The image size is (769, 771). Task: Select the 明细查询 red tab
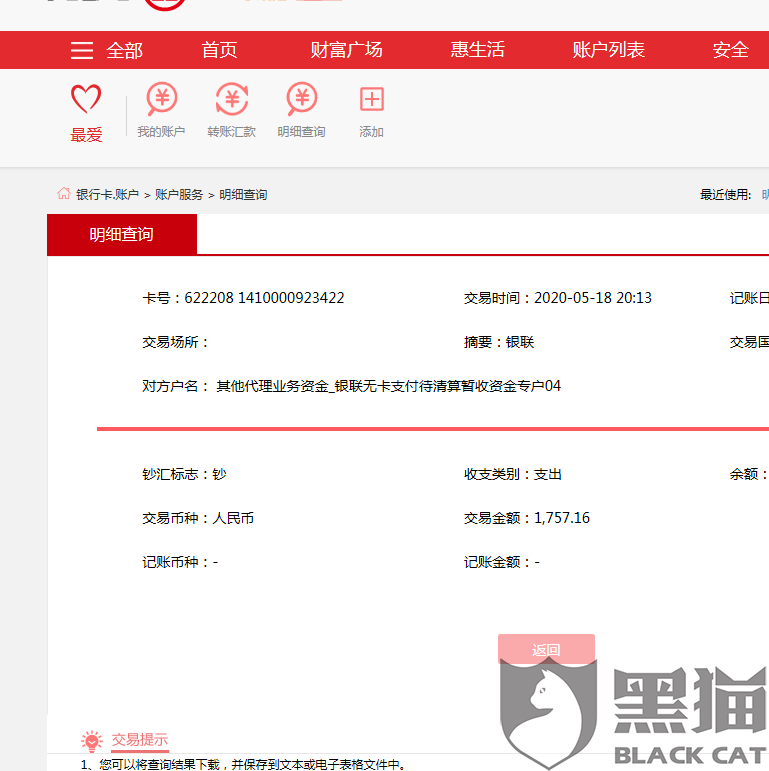(x=122, y=234)
